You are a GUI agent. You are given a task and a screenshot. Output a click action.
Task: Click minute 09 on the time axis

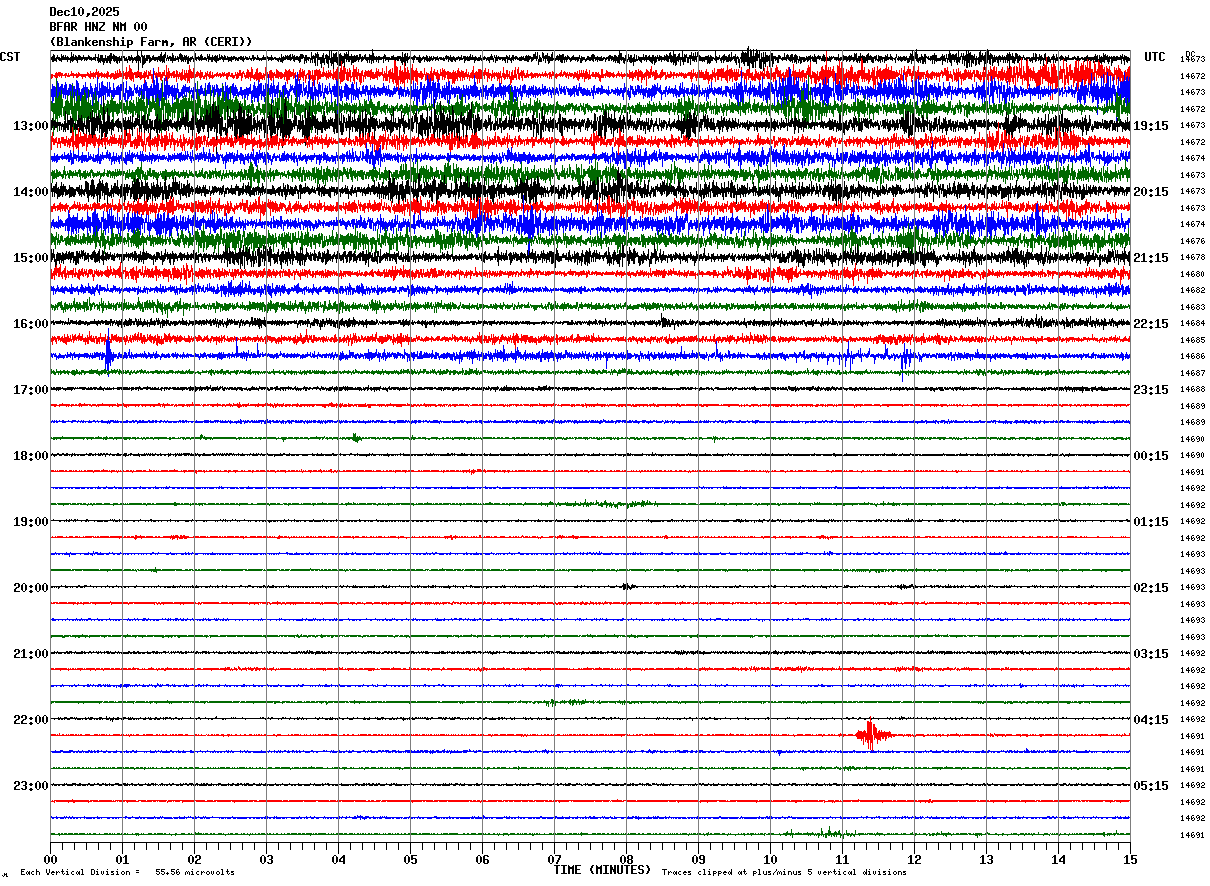pyautogui.click(x=698, y=859)
